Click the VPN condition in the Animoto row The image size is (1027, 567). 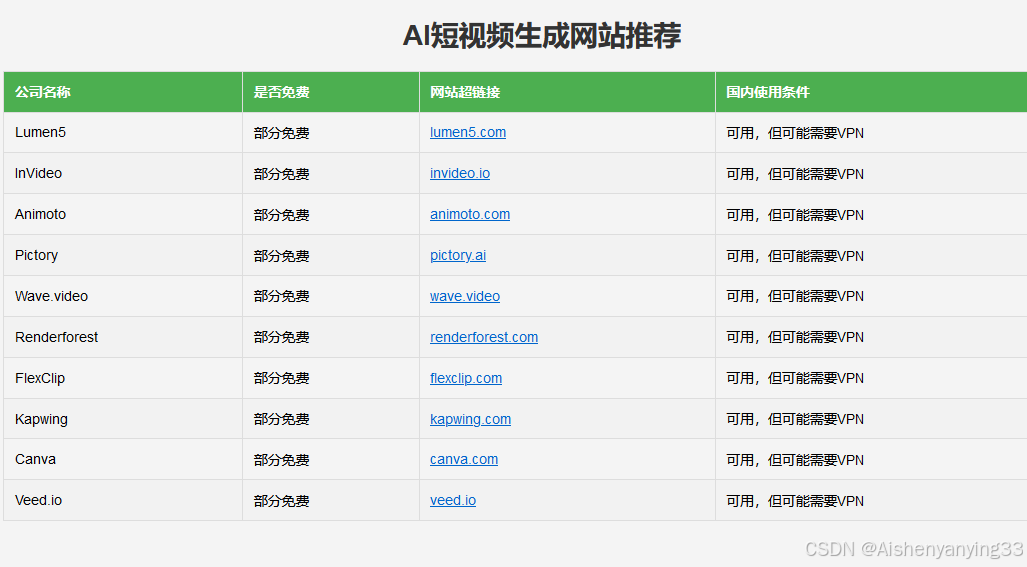(x=795, y=215)
